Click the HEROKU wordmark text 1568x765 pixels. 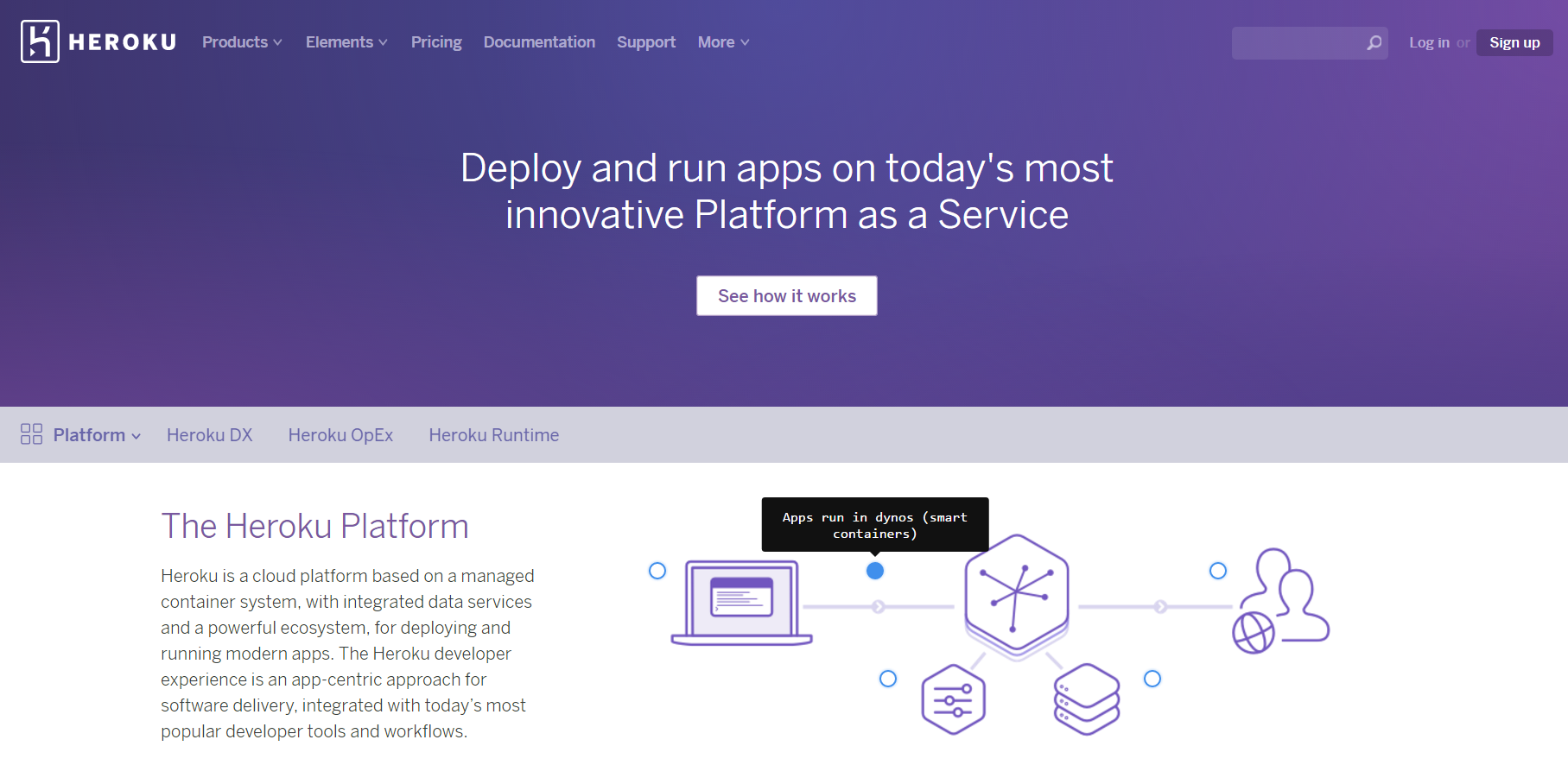[123, 42]
